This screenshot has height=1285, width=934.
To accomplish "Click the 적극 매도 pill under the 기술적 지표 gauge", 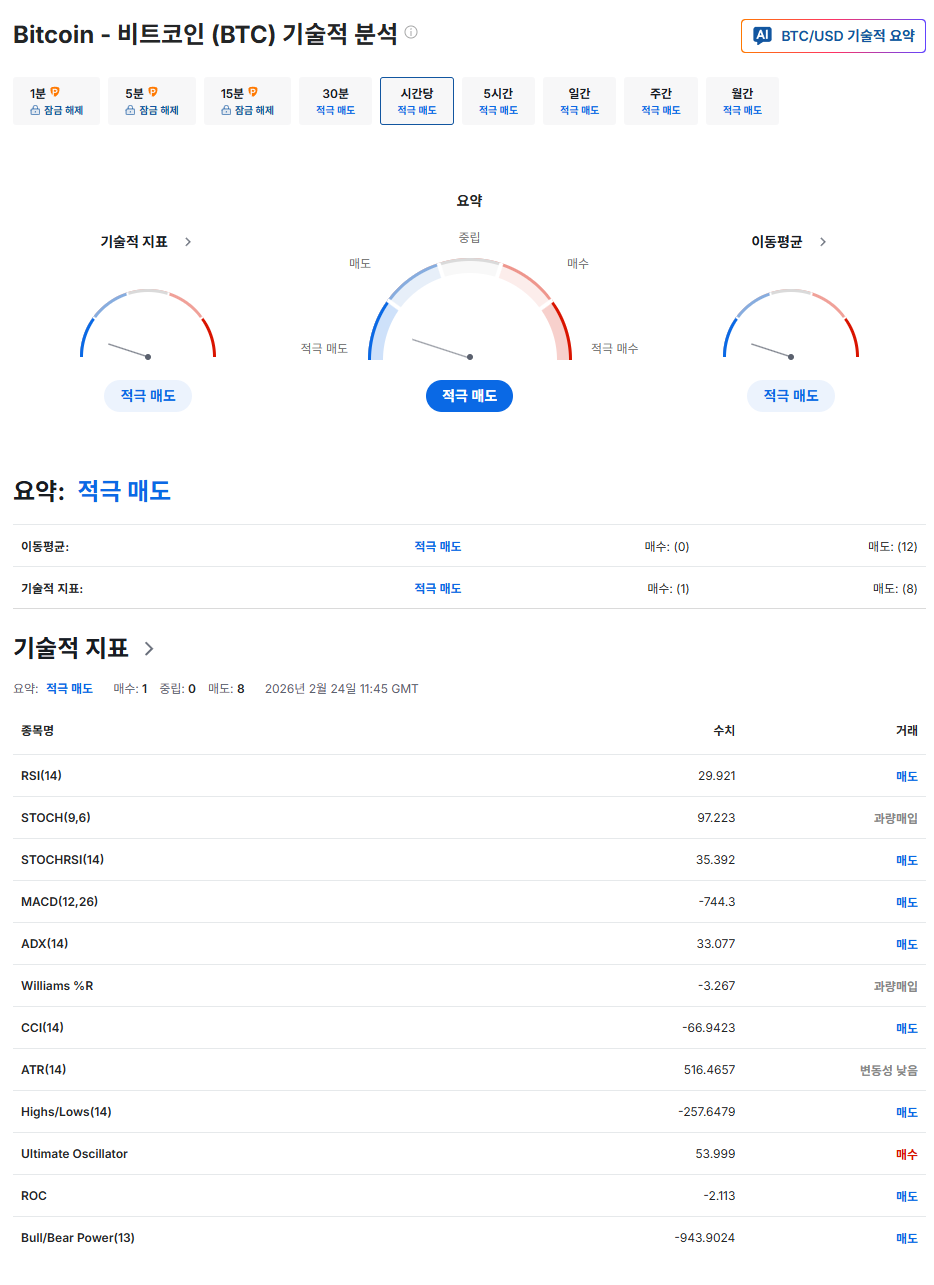I will [x=148, y=396].
